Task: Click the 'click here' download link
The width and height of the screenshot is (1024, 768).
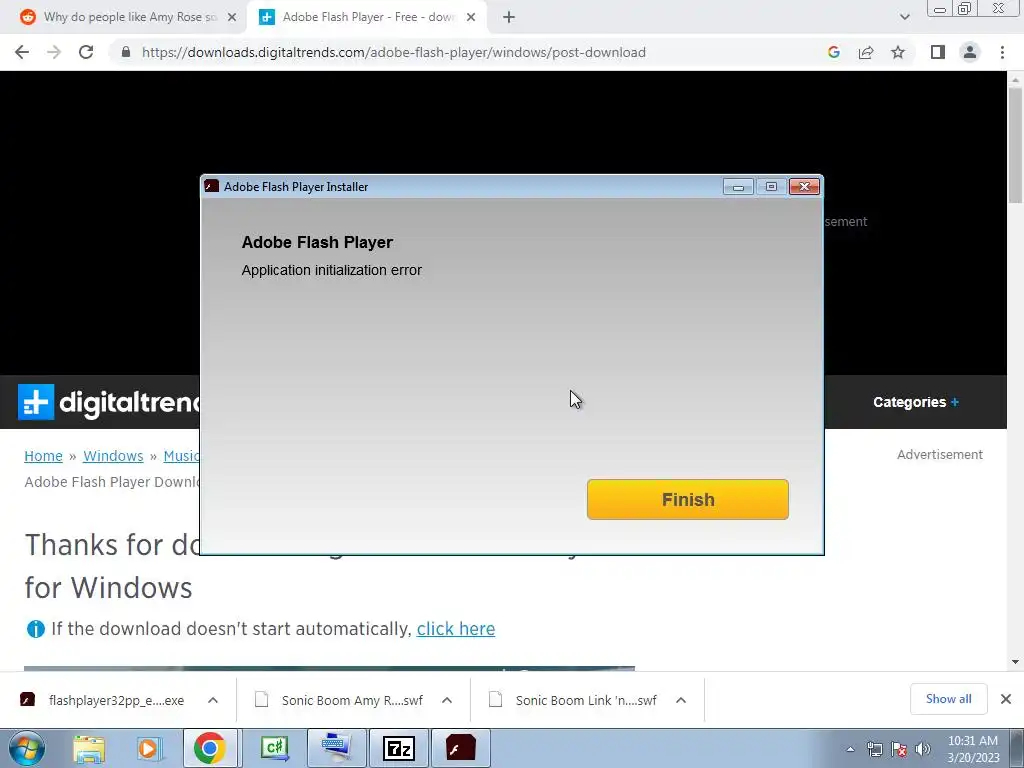Action: (x=456, y=629)
